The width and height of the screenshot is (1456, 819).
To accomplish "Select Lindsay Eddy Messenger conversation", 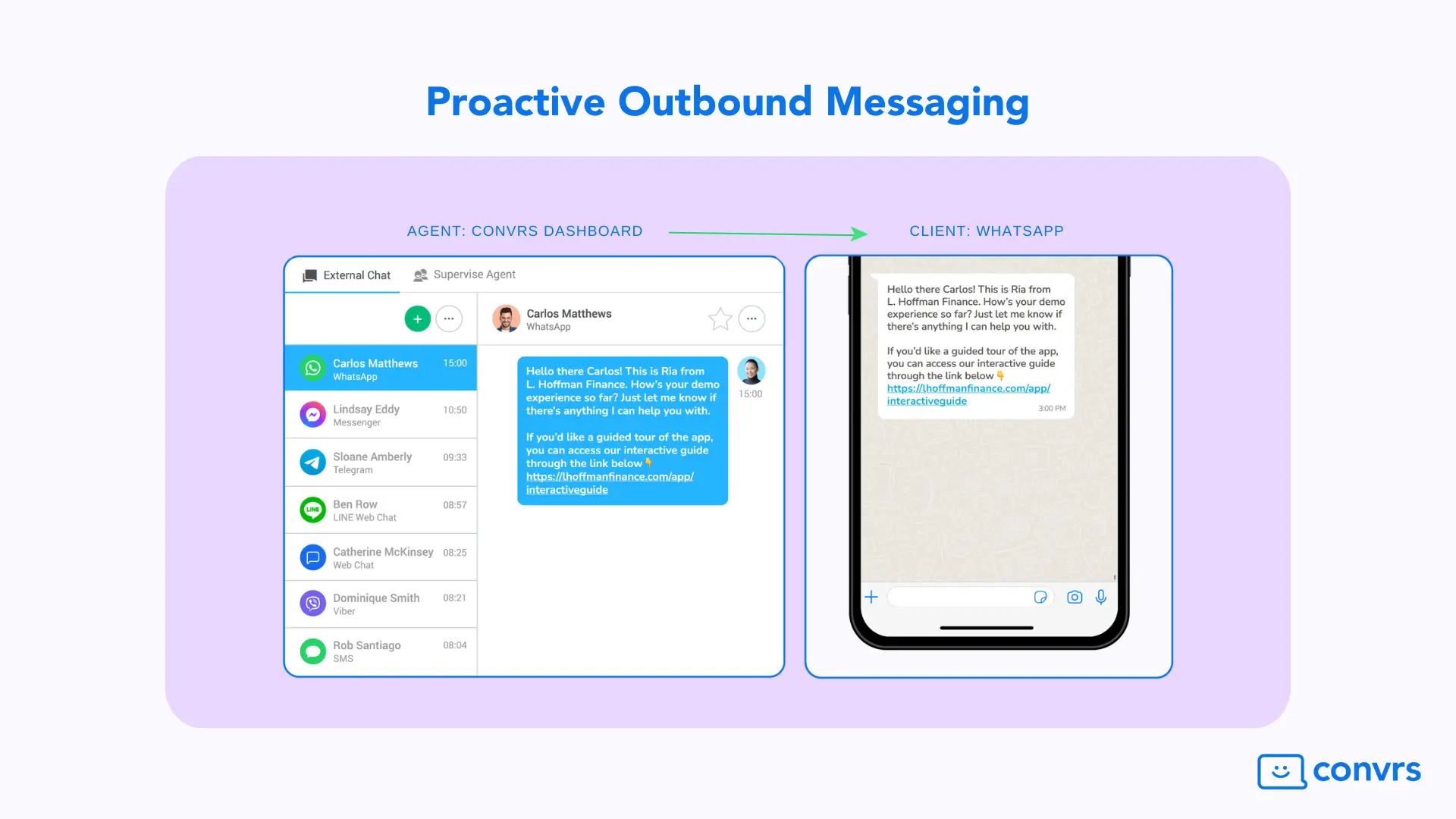I will pyautogui.click(x=379, y=414).
